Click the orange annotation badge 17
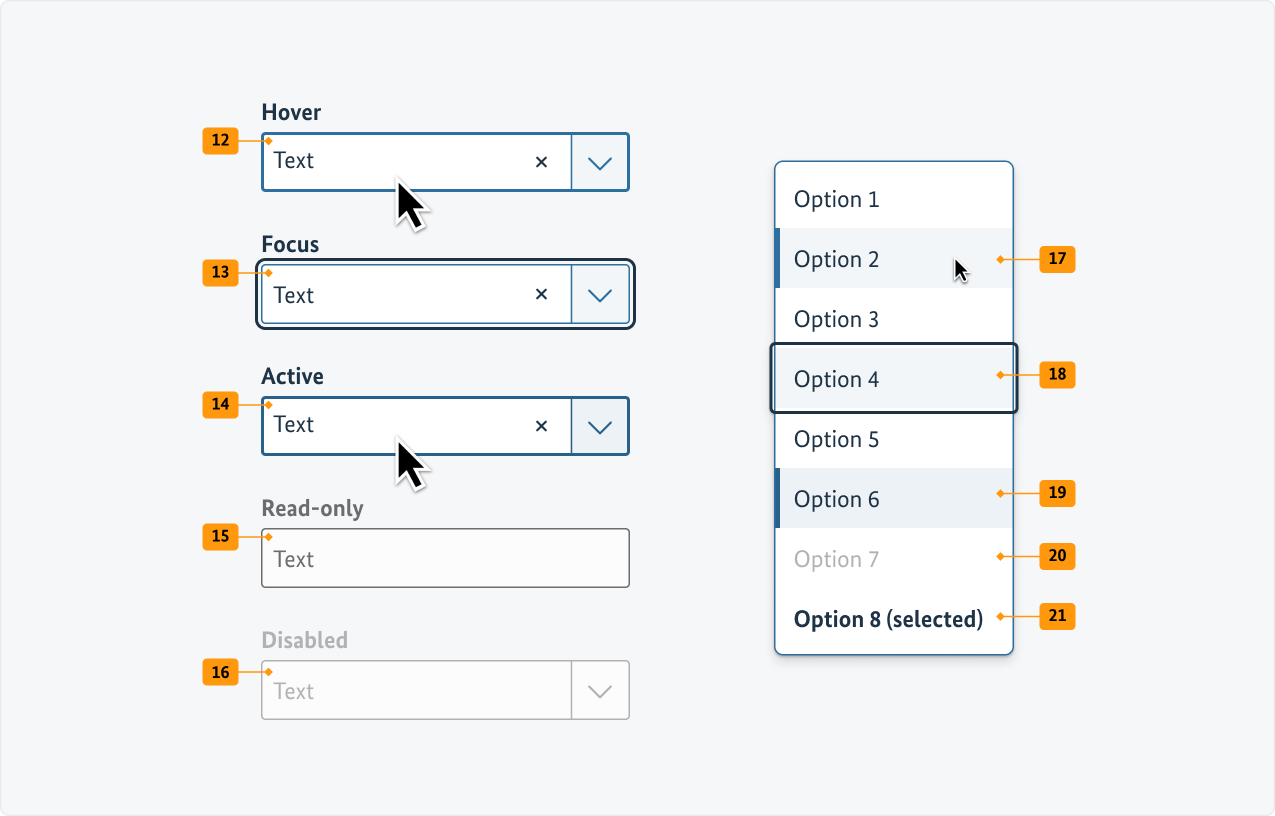Image resolution: width=1275 pixels, height=816 pixels. tap(1057, 259)
